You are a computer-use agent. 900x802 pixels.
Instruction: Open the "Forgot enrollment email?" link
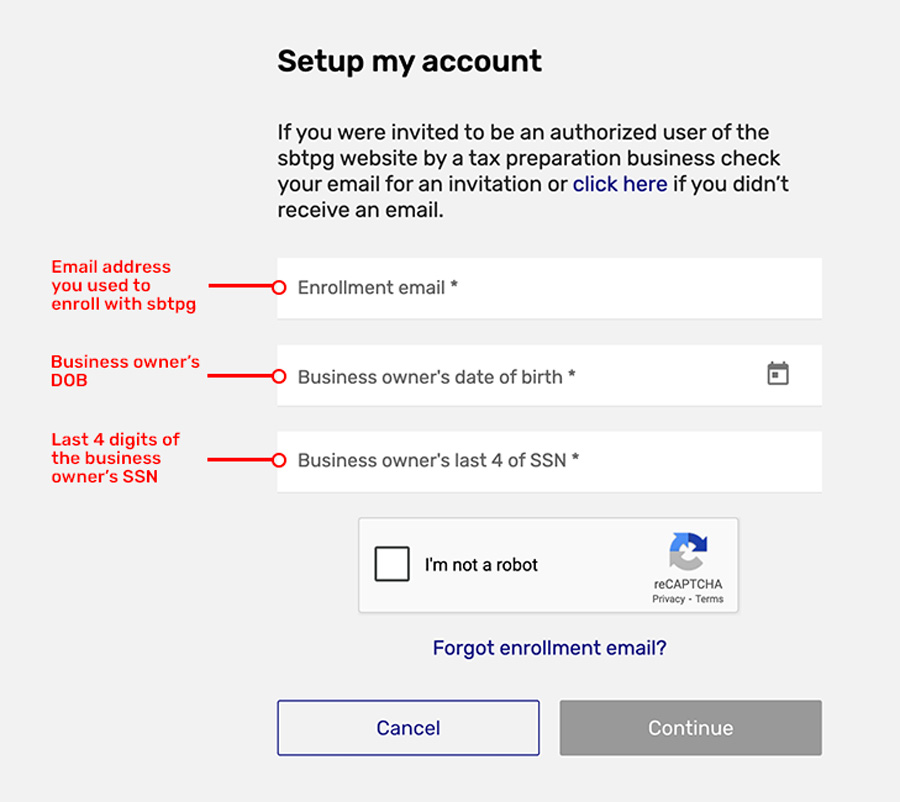point(549,648)
